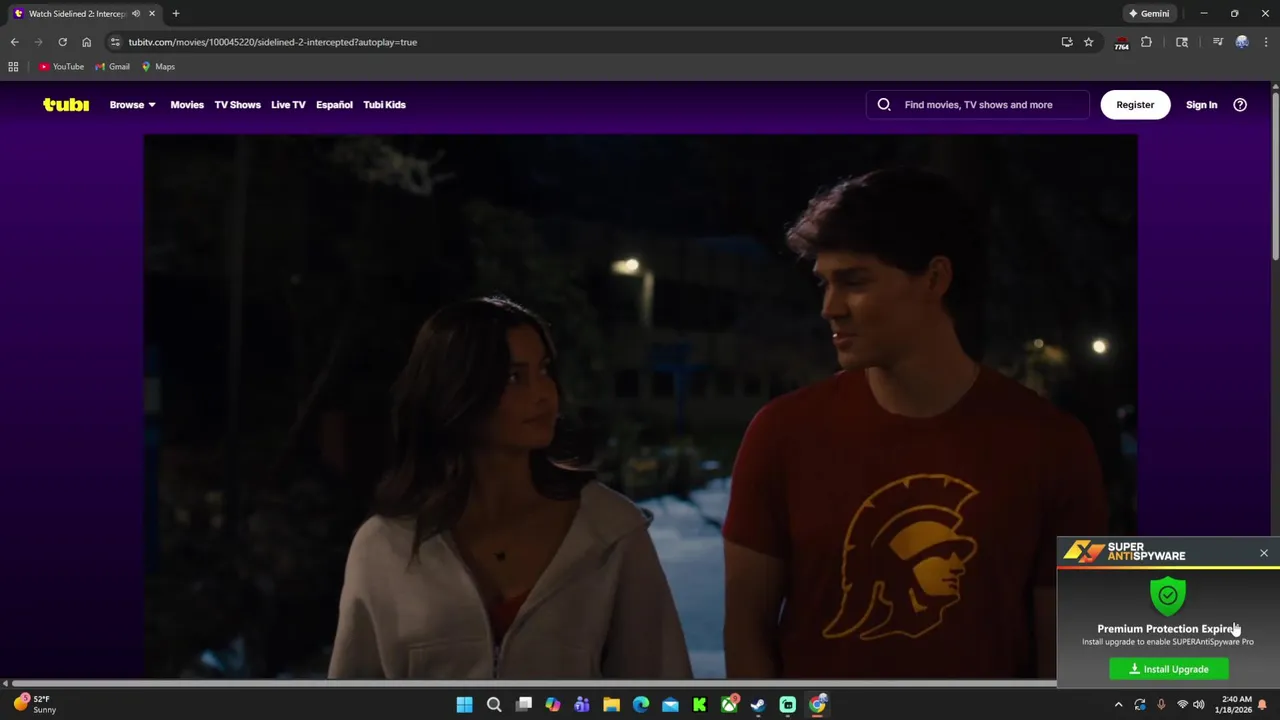The height and width of the screenshot is (720, 1280).
Task: Open the weather widget showing 52°F
Action: [35, 705]
